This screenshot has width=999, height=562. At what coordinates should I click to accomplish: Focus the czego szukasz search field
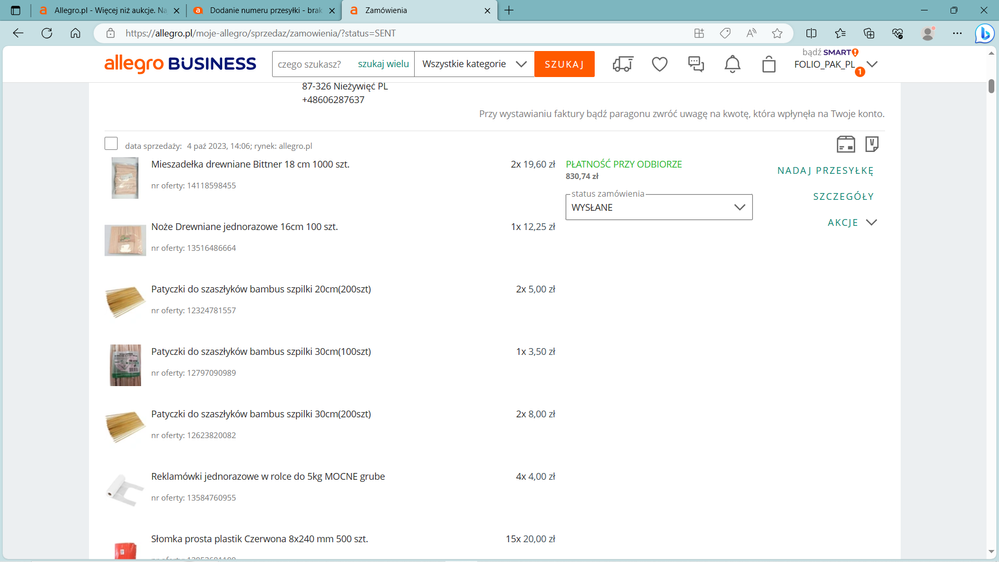click(x=314, y=64)
